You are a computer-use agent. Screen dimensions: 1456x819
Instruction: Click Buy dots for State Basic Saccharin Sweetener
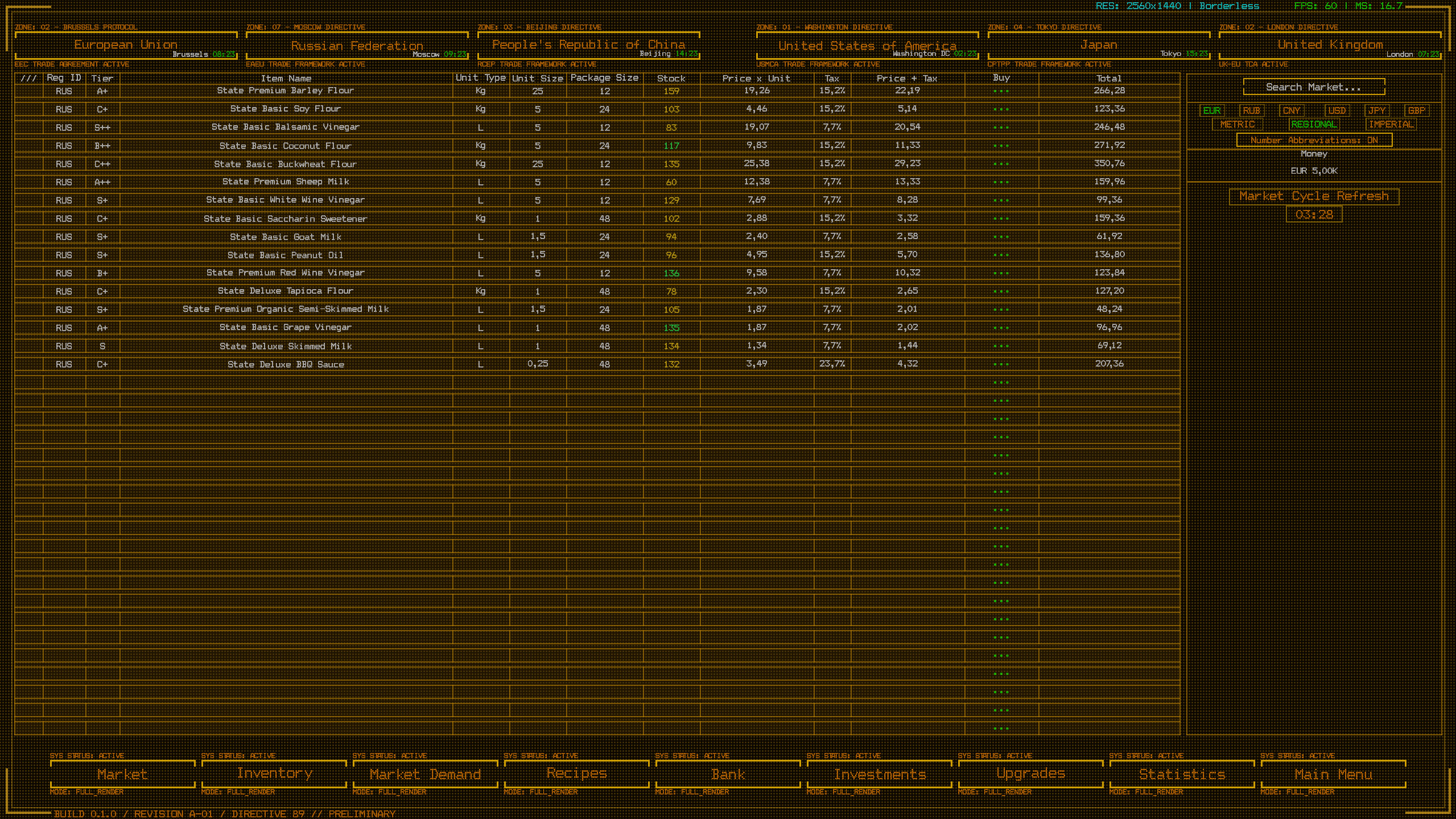1001,219
